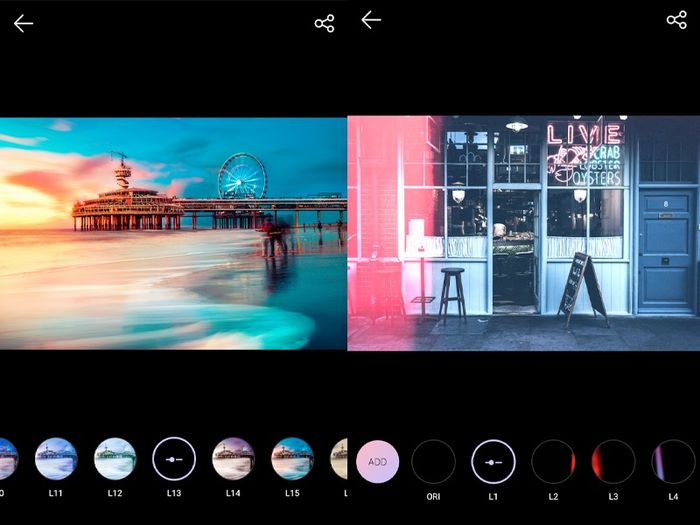Select the ORI original option
The image size is (700, 525).
[433, 462]
